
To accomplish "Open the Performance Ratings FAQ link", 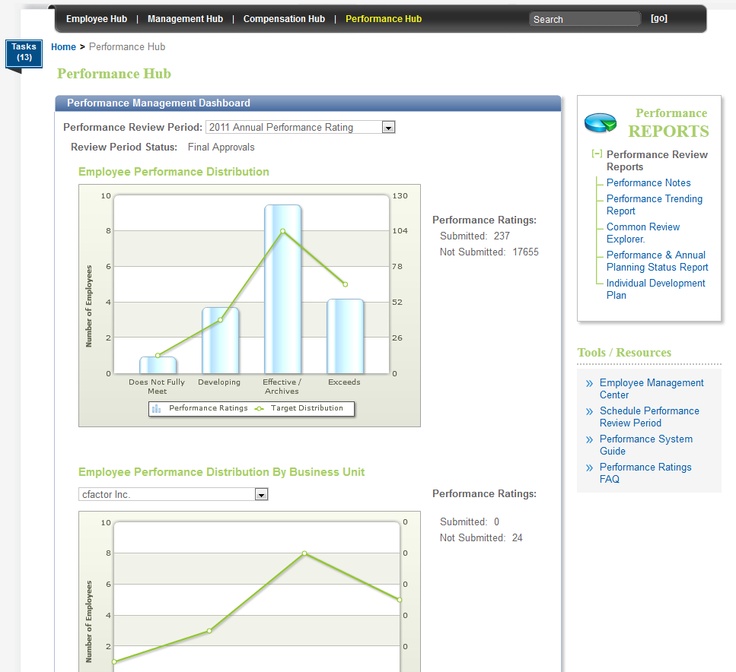I will [645, 473].
